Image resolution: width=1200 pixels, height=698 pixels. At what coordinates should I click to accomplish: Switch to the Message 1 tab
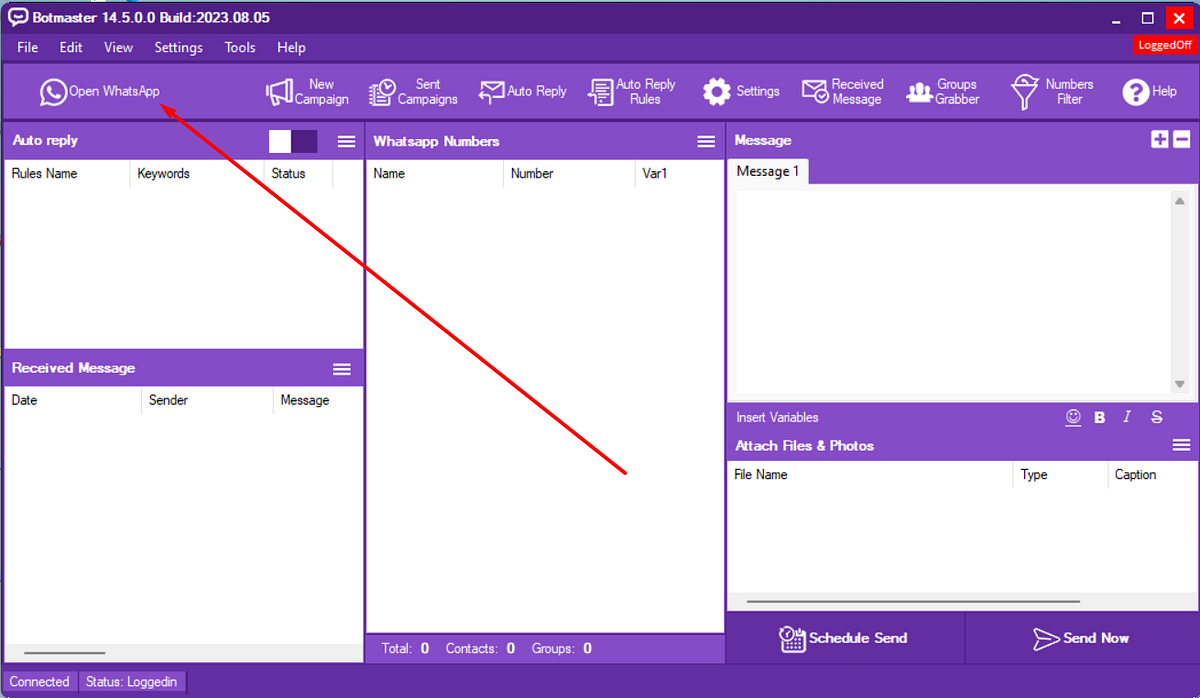point(767,171)
